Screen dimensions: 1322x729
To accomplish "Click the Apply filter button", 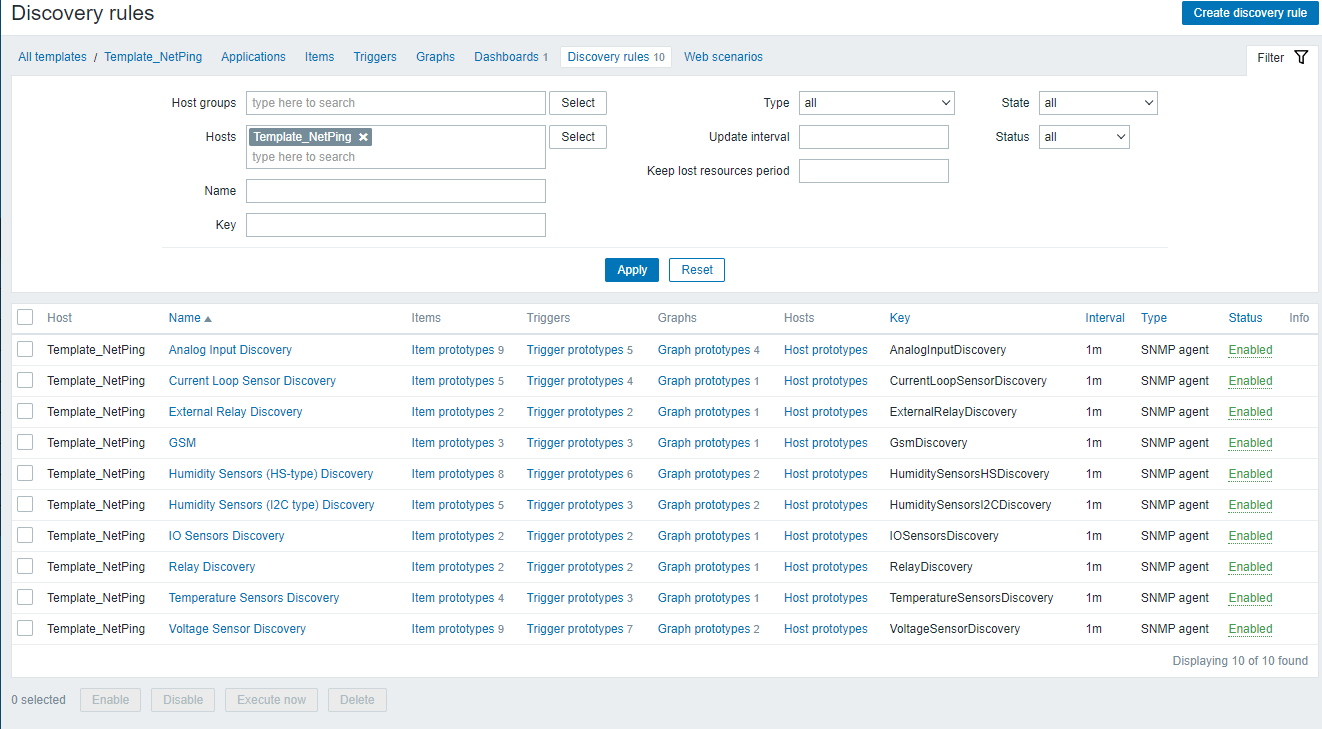I will coord(632,270).
